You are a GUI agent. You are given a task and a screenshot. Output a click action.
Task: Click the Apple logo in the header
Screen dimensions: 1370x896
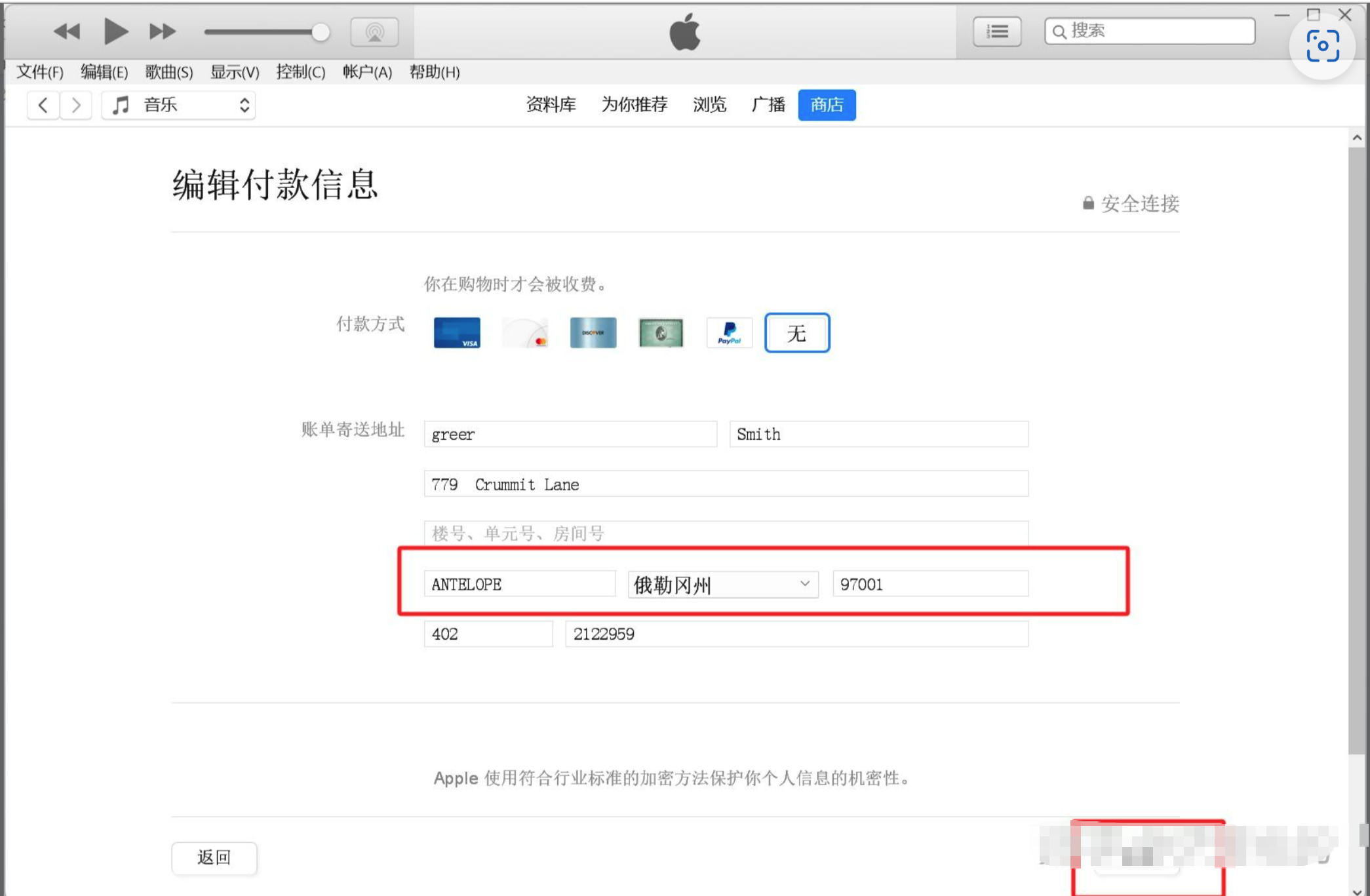click(x=685, y=31)
